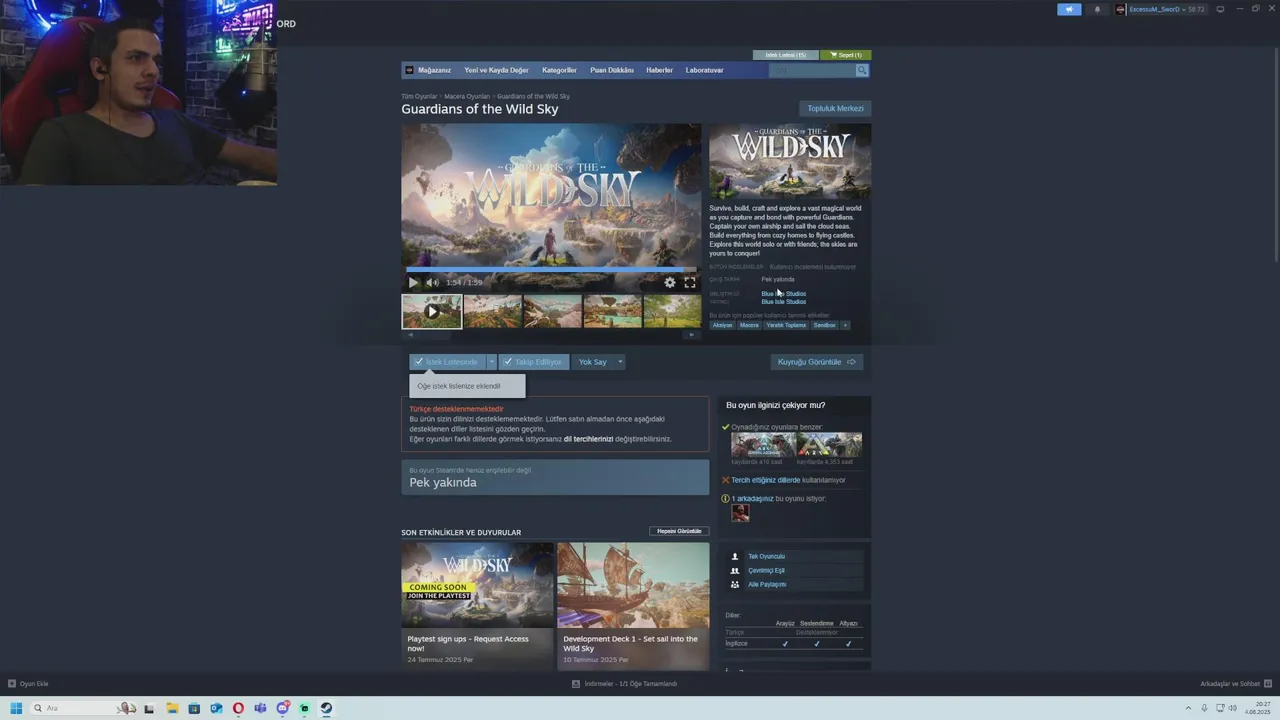Click the store search magnifier icon
Image resolution: width=1280 pixels, height=720 pixels.
click(862, 70)
